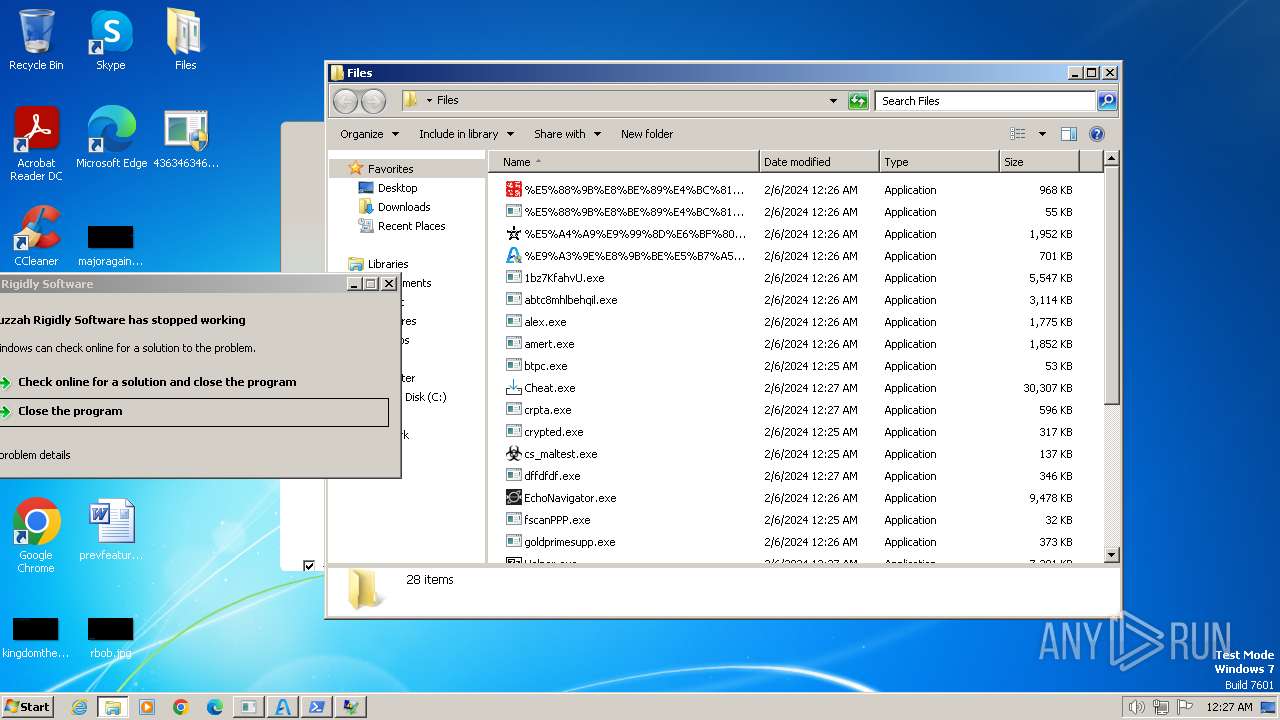
Task: Show problem details in the error dialog
Action: pos(35,455)
